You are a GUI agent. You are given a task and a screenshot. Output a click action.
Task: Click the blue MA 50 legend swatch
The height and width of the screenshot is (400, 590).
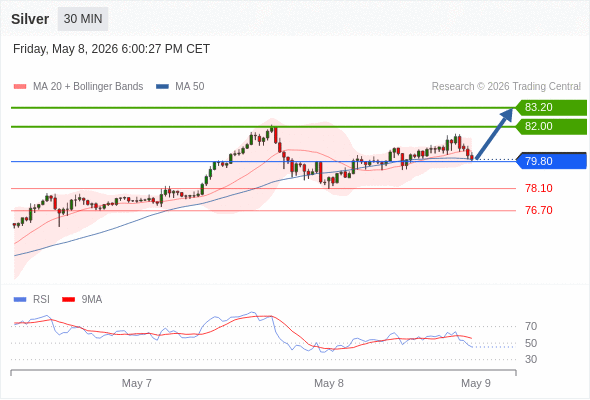click(162, 87)
